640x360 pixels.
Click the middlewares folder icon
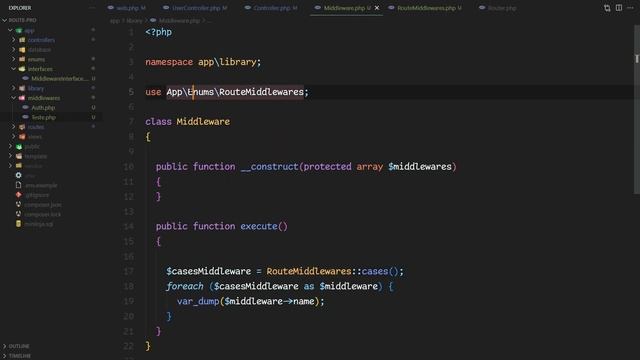(x=22, y=98)
